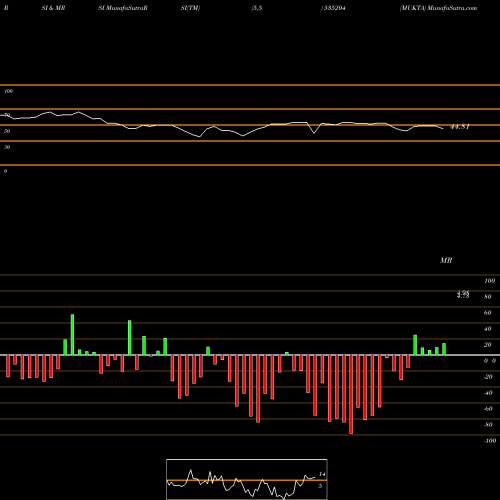The image size is (500, 500).
Task: Click the 5 label in the mini chart
Action: tap(320, 486)
